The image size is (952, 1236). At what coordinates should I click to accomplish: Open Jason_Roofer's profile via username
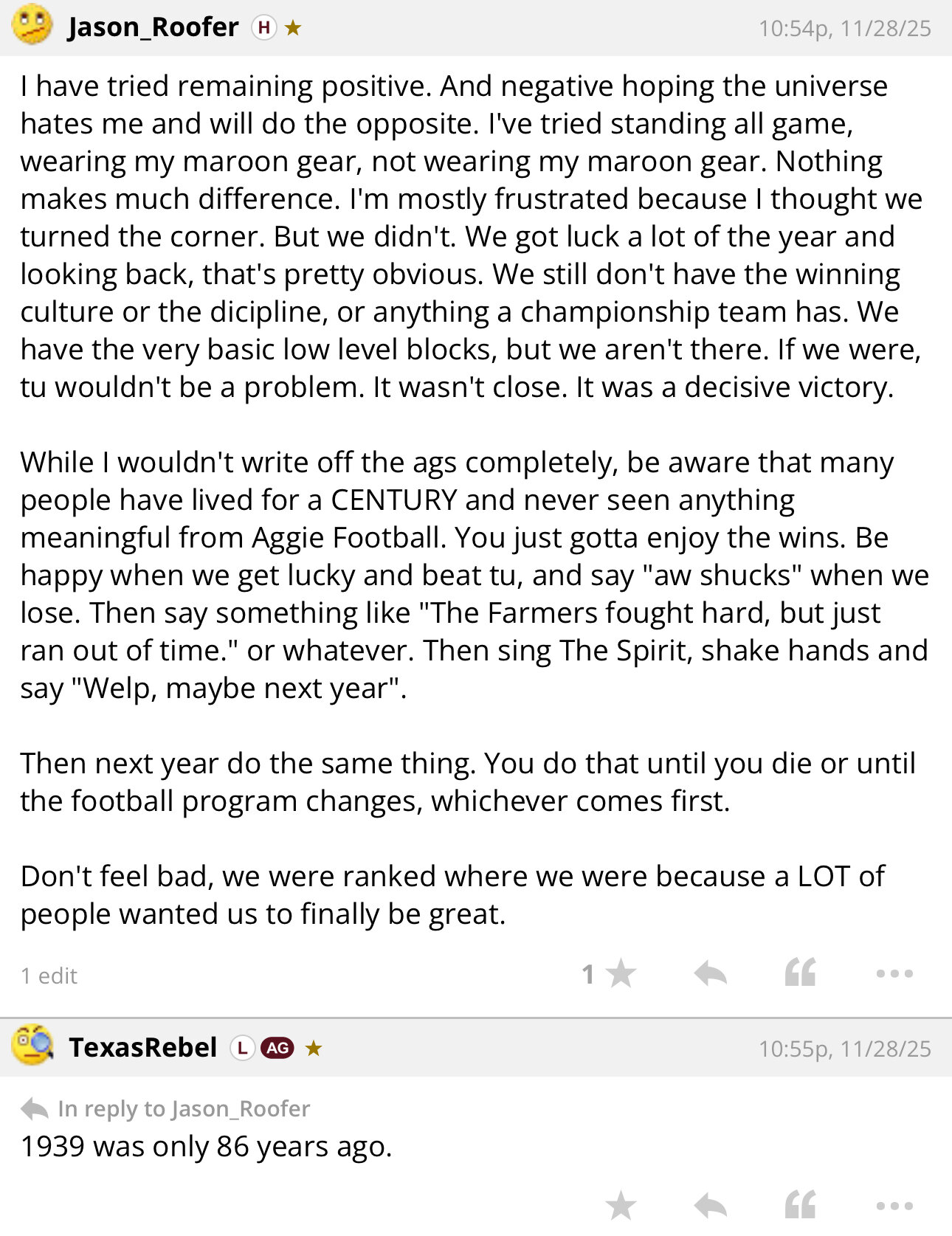click(153, 28)
